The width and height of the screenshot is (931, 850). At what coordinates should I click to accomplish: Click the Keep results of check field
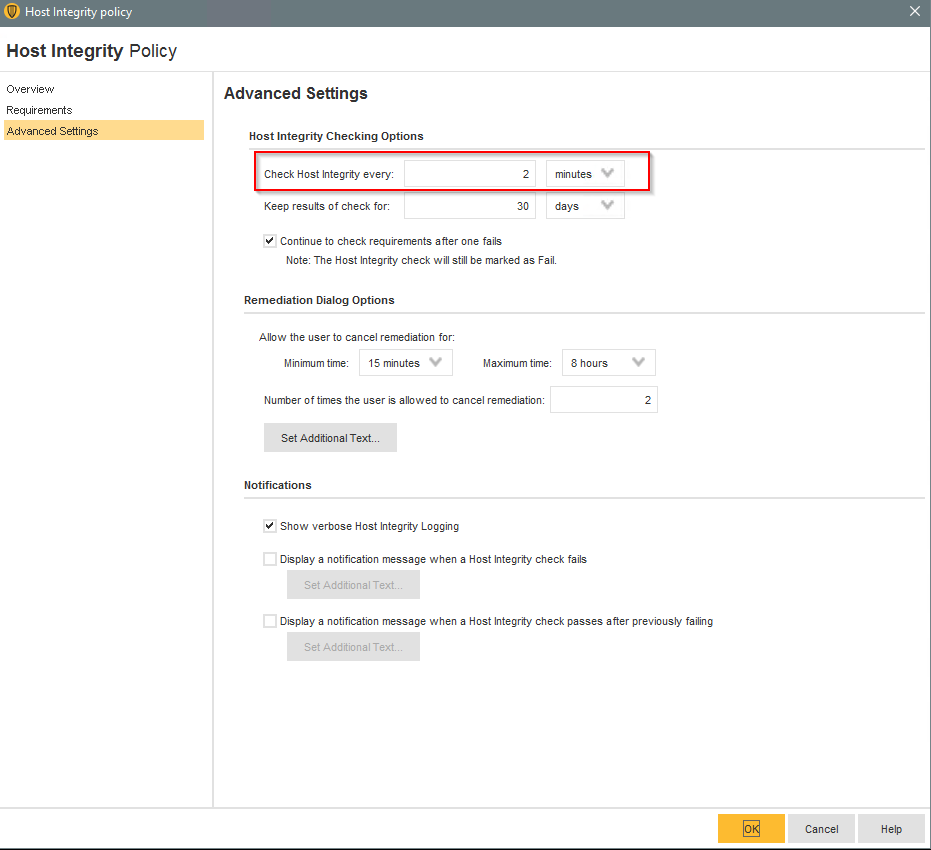(469, 206)
